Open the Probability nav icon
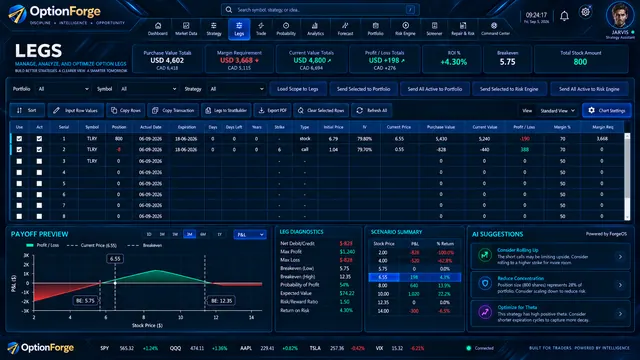 pyautogui.click(x=286, y=29)
